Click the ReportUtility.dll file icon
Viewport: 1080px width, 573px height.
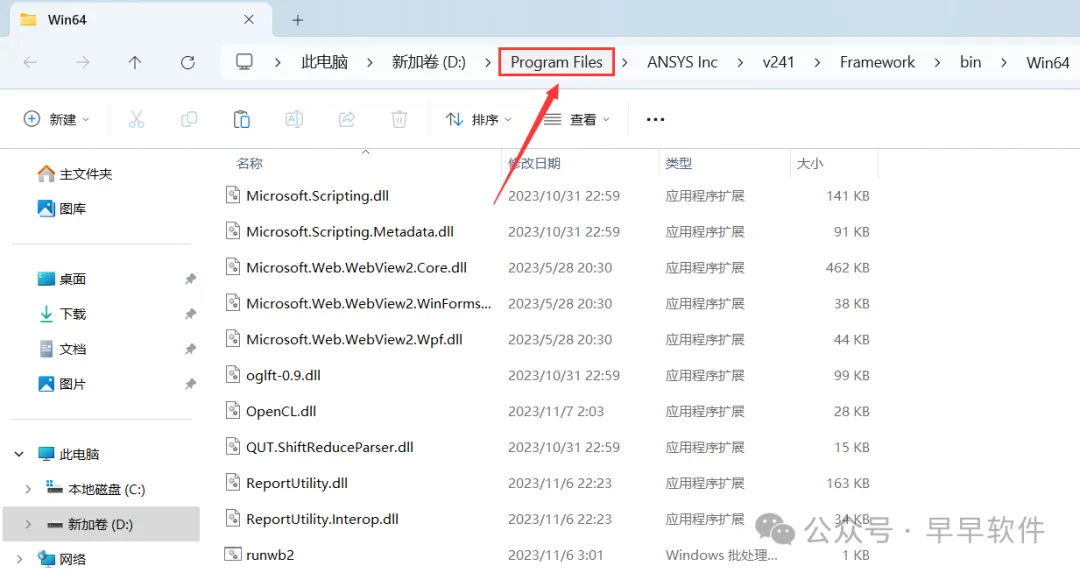tap(233, 482)
